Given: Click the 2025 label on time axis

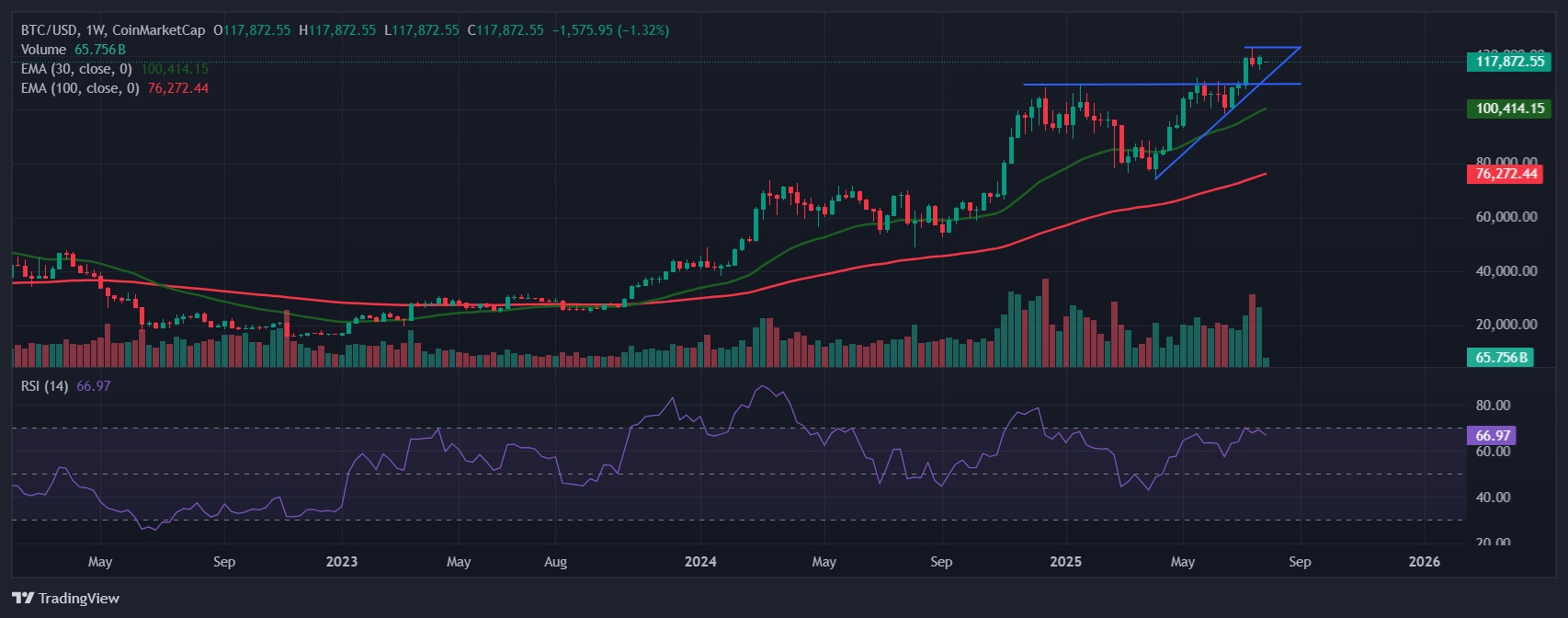Looking at the screenshot, I should [x=1066, y=562].
